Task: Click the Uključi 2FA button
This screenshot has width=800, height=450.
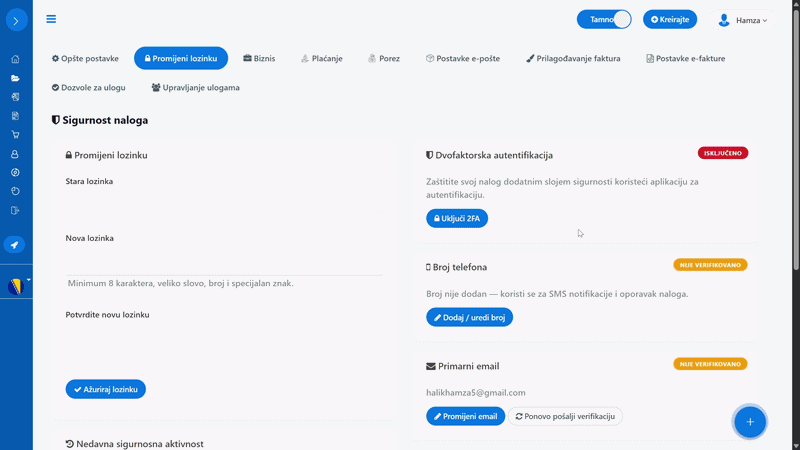Action: [457, 218]
